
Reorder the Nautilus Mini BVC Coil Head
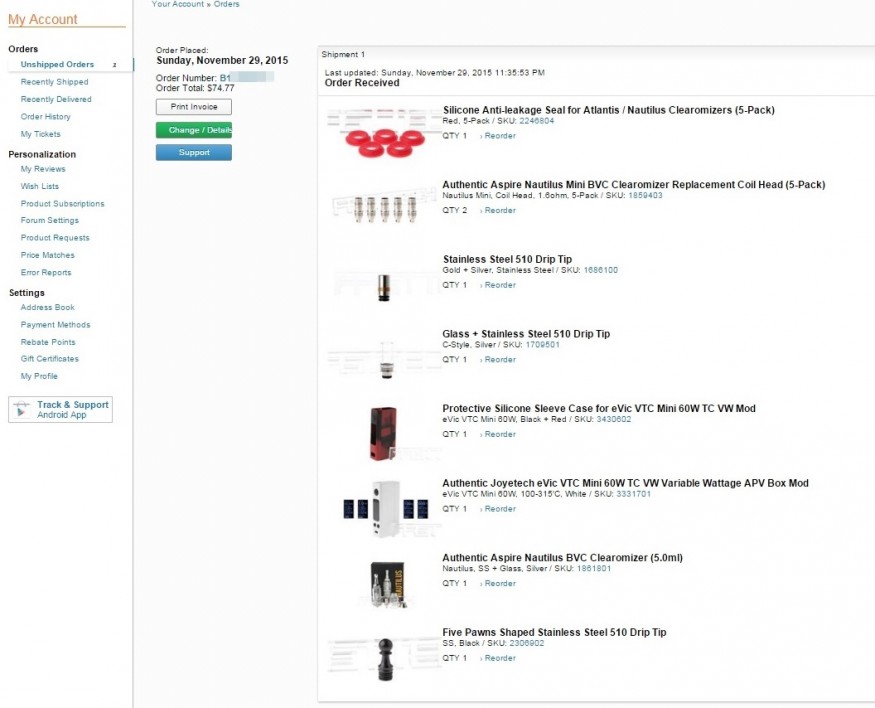[x=499, y=210]
